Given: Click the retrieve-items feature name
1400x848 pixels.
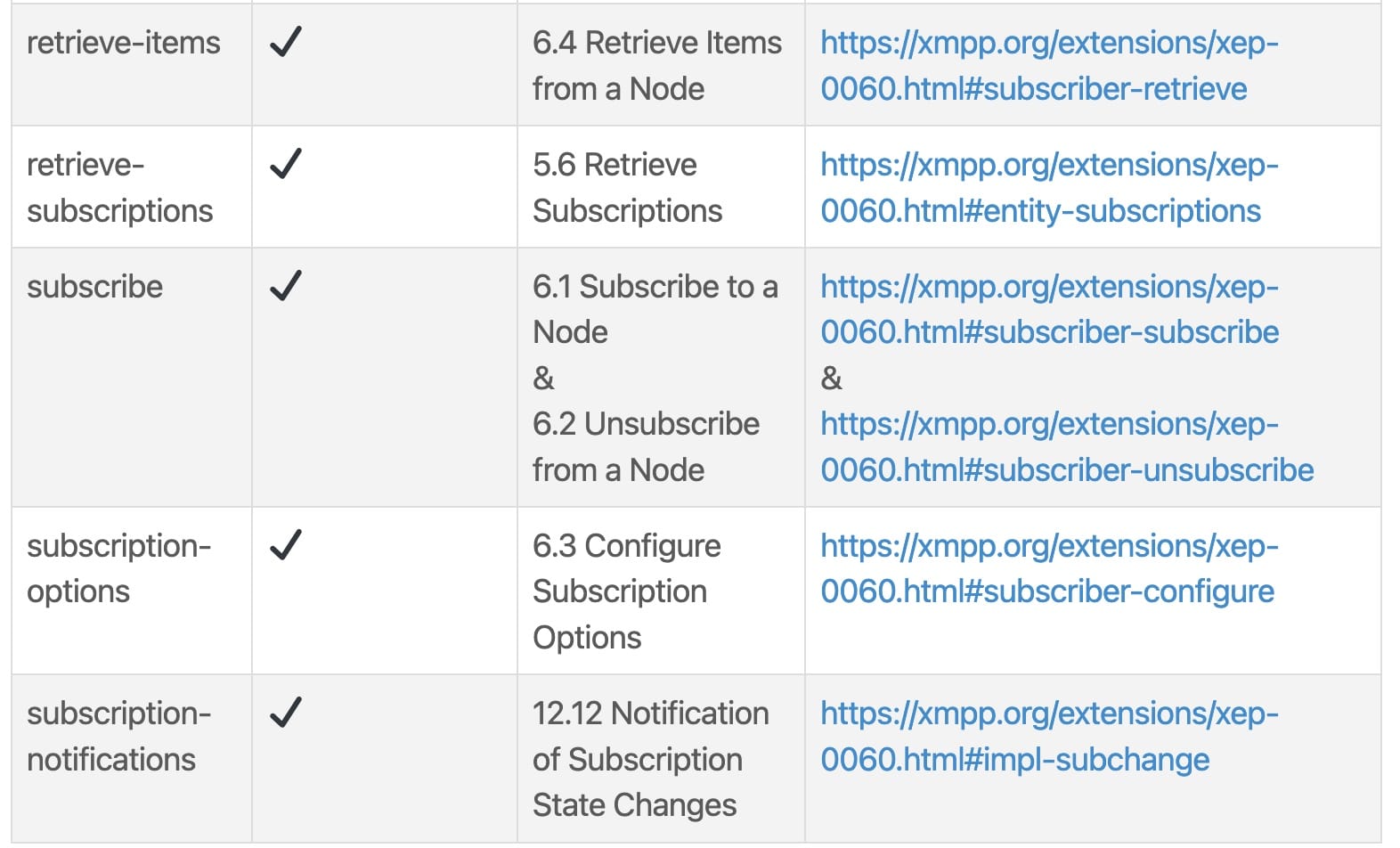Looking at the screenshot, I should [124, 43].
